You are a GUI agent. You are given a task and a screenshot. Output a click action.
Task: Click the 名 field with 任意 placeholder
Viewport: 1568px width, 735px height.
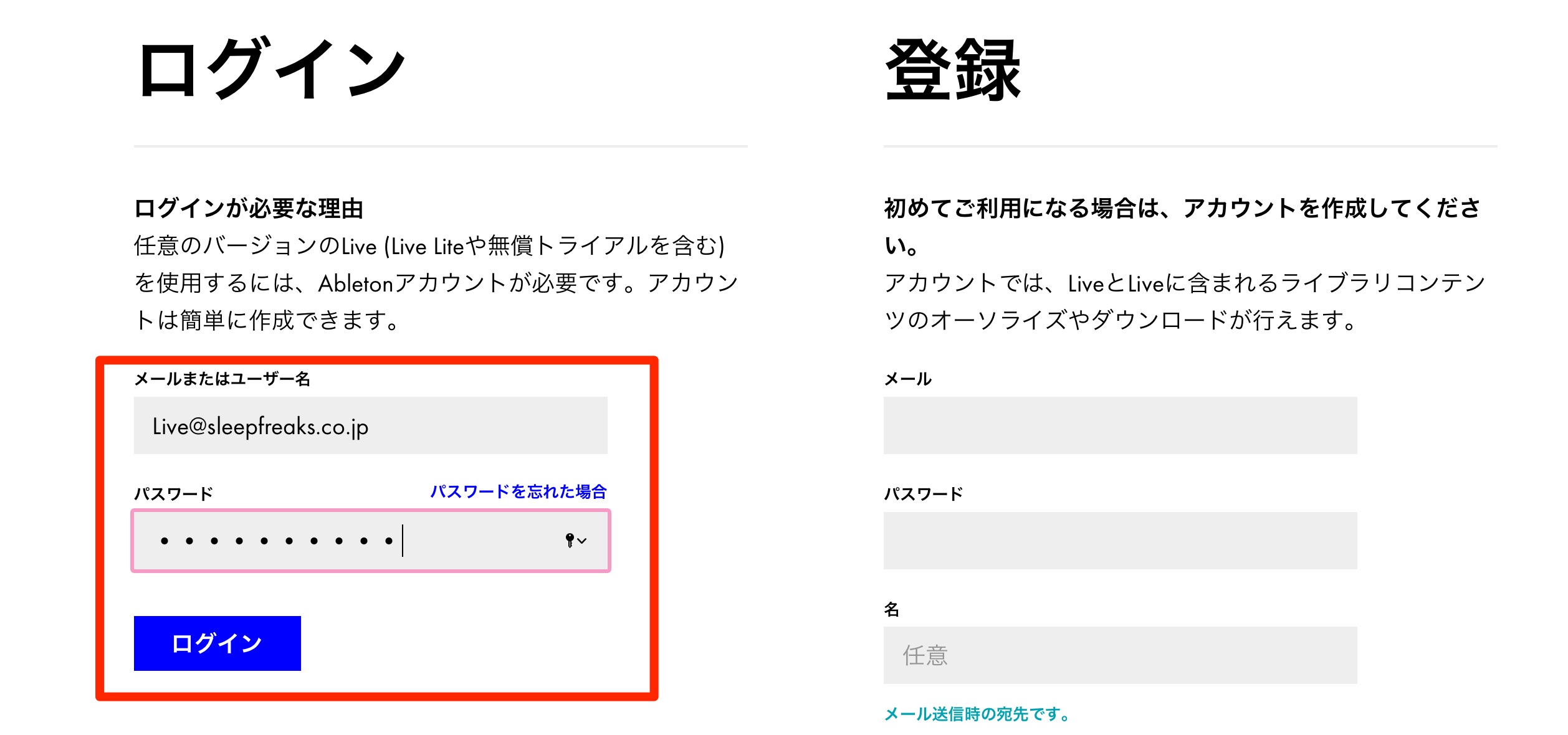tap(1120, 655)
